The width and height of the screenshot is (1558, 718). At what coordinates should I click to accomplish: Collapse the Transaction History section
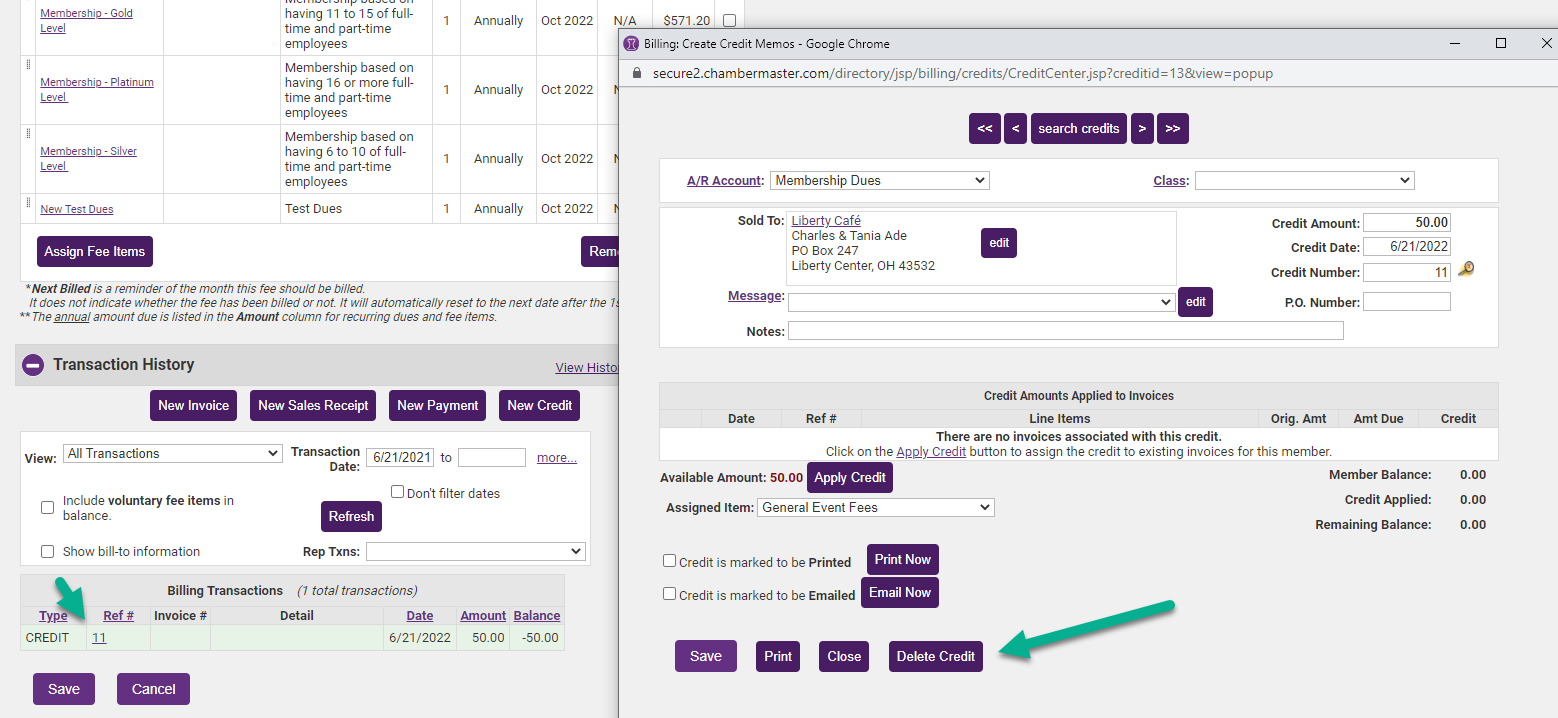click(x=32, y=365)
